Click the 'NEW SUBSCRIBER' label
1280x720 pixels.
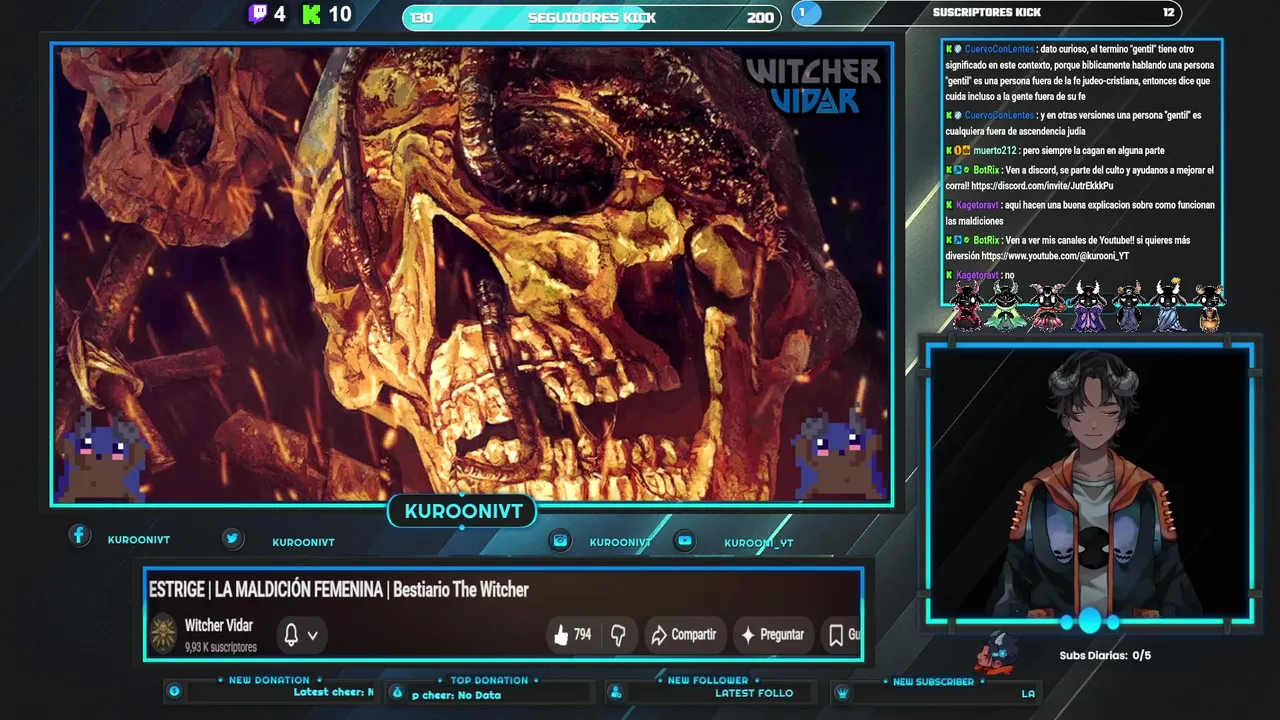click(933, 681)
